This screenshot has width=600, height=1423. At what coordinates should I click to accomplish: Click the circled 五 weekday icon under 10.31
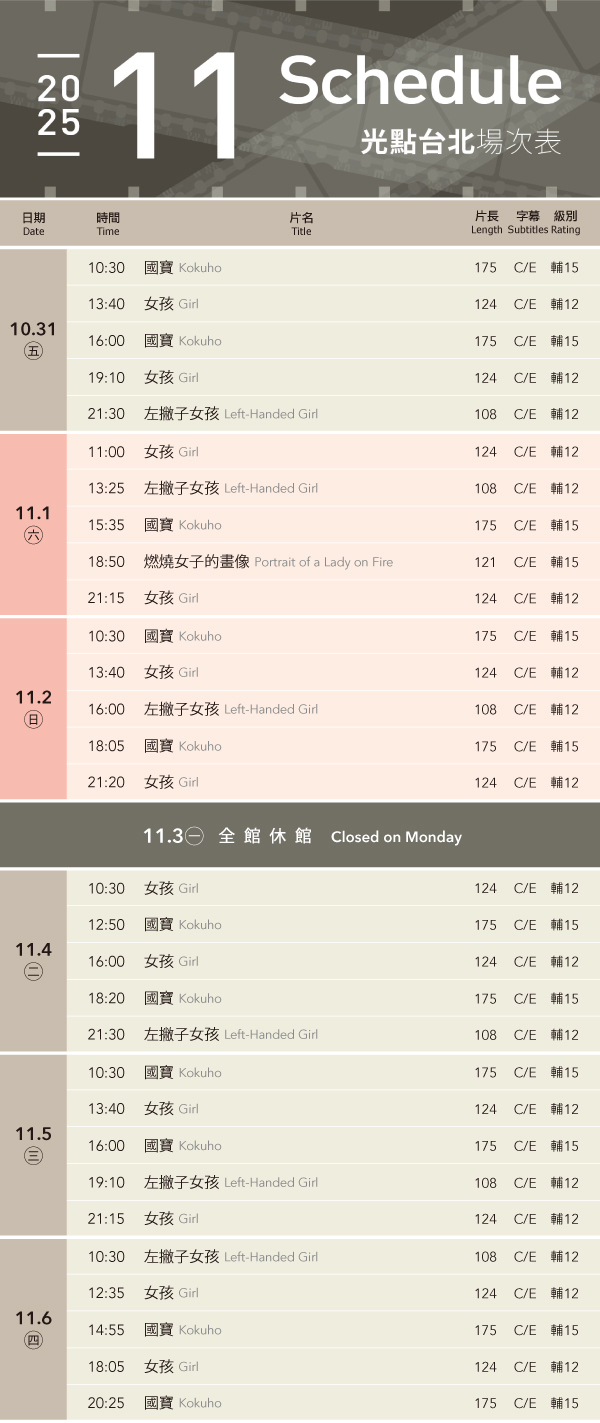34,351
